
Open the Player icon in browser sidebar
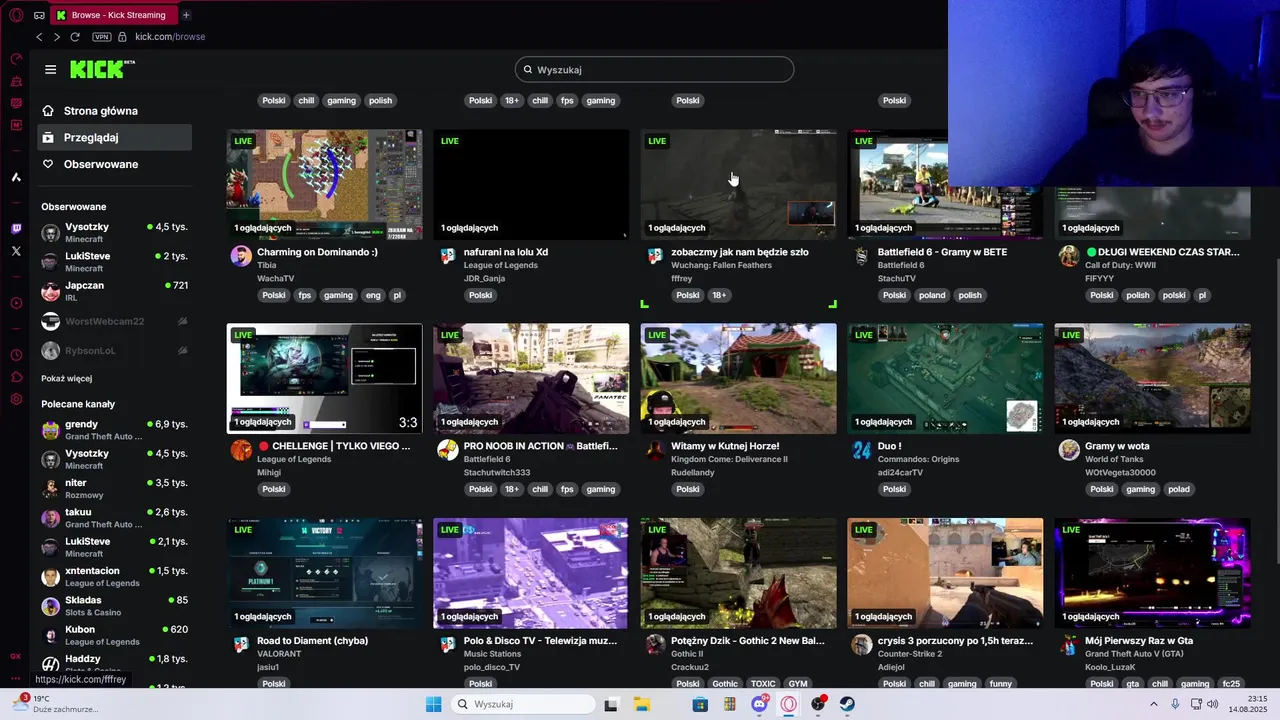click(x=16, y=303)
